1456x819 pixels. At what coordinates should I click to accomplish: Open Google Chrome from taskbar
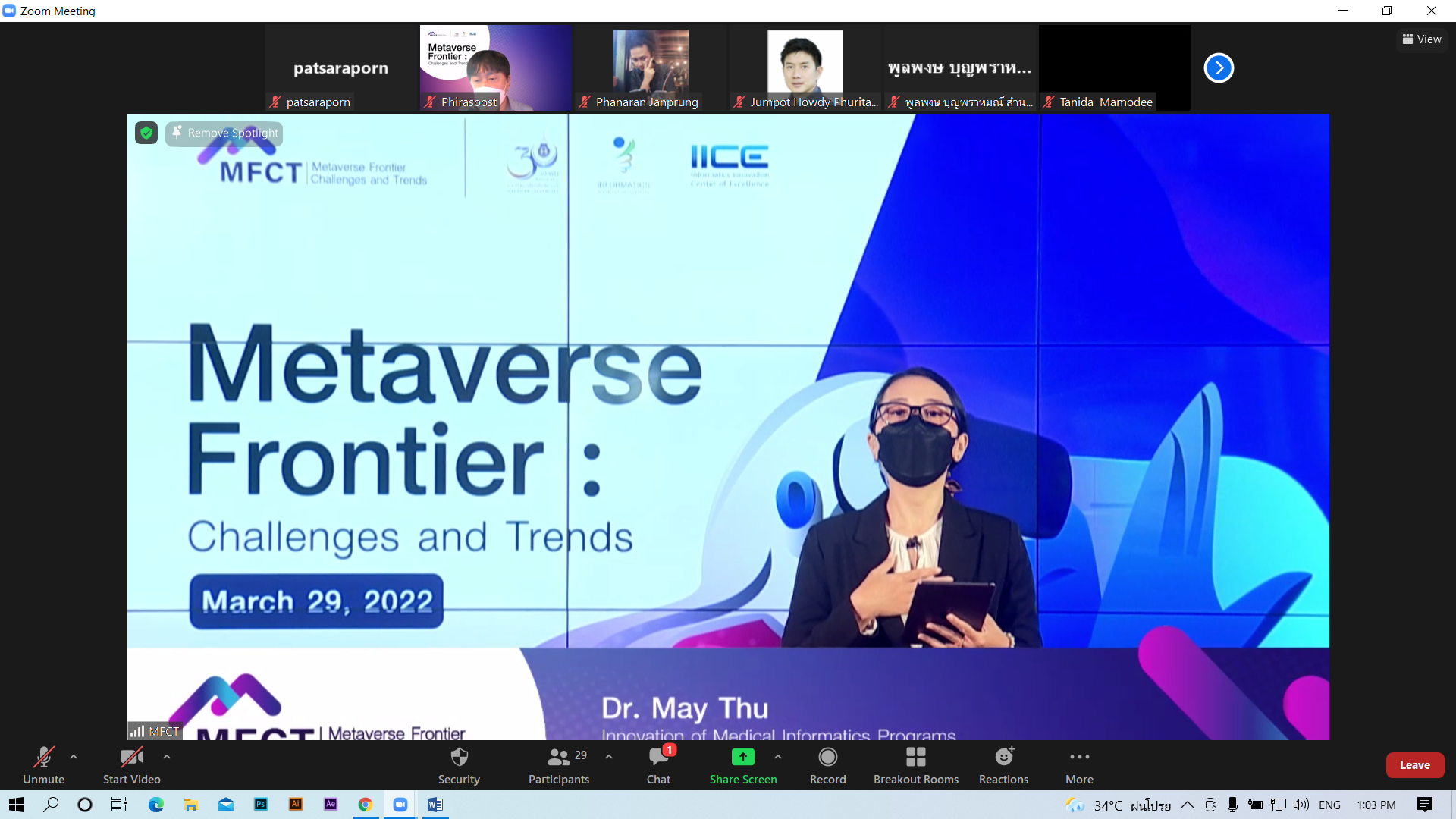tap(366, 805)
